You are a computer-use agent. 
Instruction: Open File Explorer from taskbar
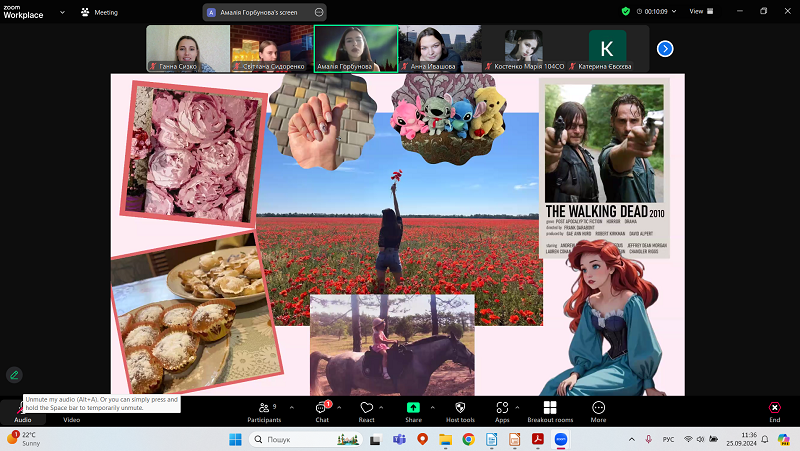(x=445, y=439)
